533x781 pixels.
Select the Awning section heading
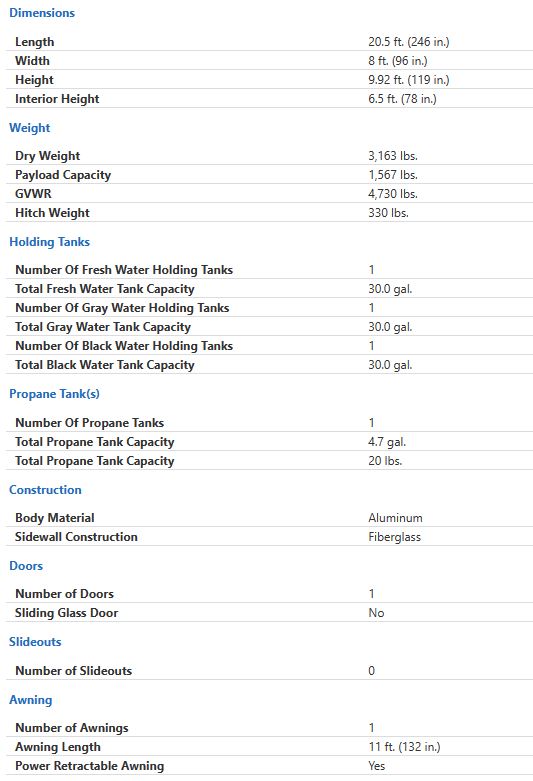30,700
